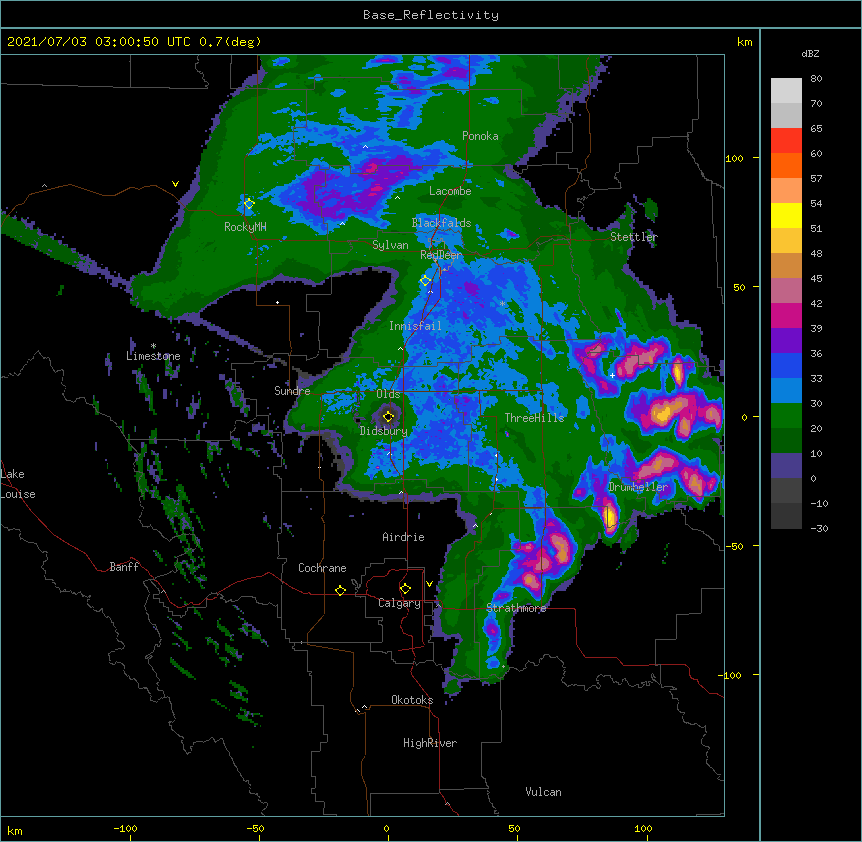862x842 pixels.
Task: Select the Lacombe city label
Action: coord(450,191)
